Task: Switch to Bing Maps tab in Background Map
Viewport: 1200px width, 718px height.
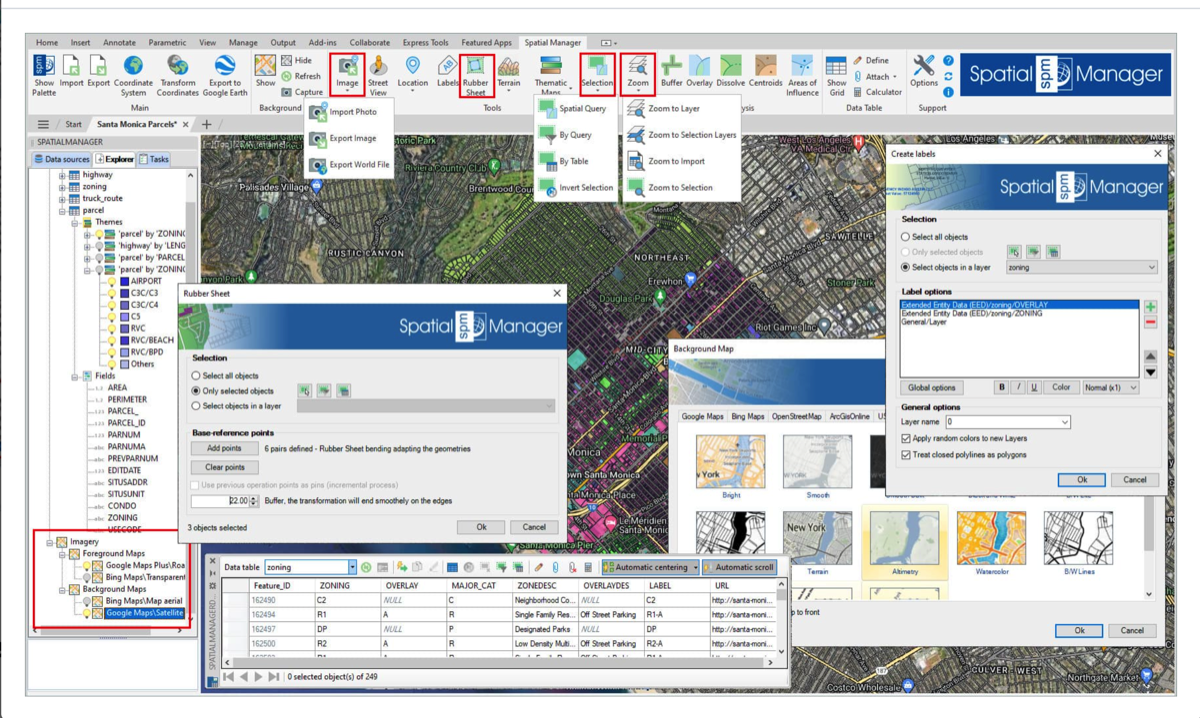Action: coord(747,416)
